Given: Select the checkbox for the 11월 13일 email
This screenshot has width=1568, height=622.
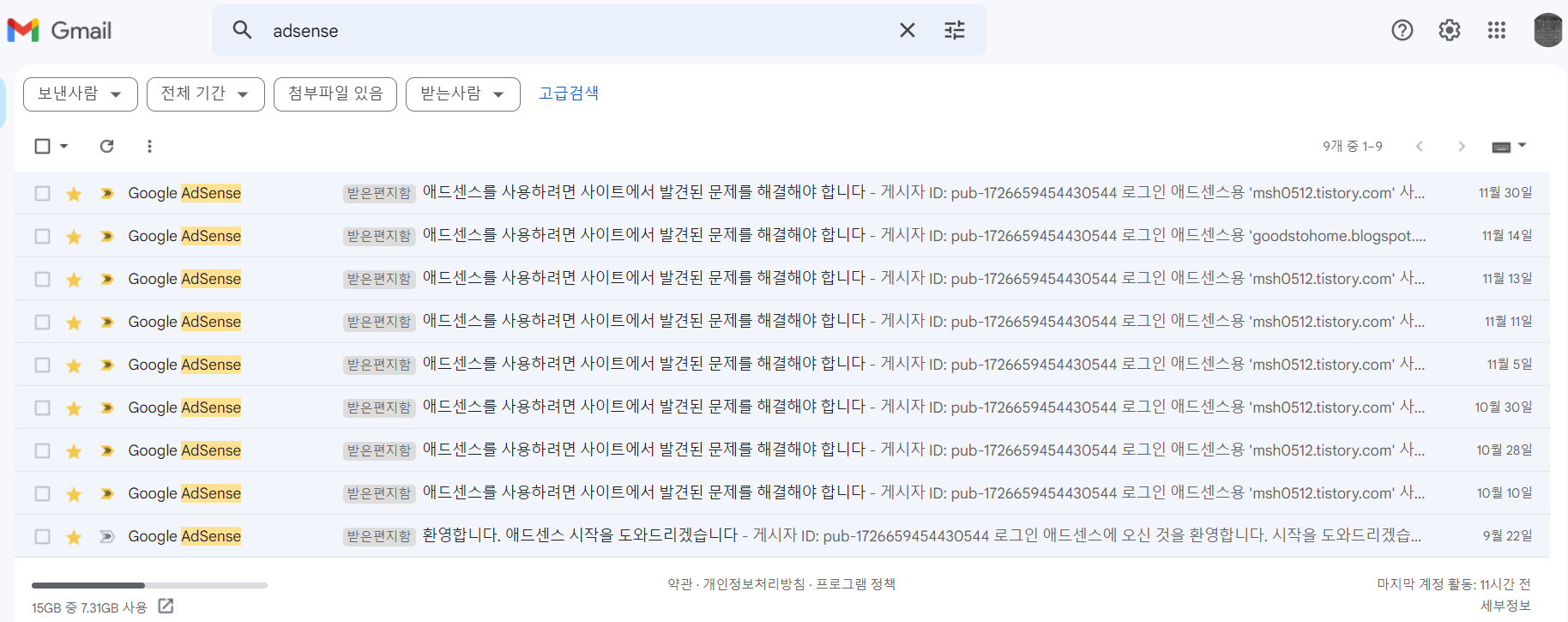Looking at the screenshot, I should [x=42, y=279].
